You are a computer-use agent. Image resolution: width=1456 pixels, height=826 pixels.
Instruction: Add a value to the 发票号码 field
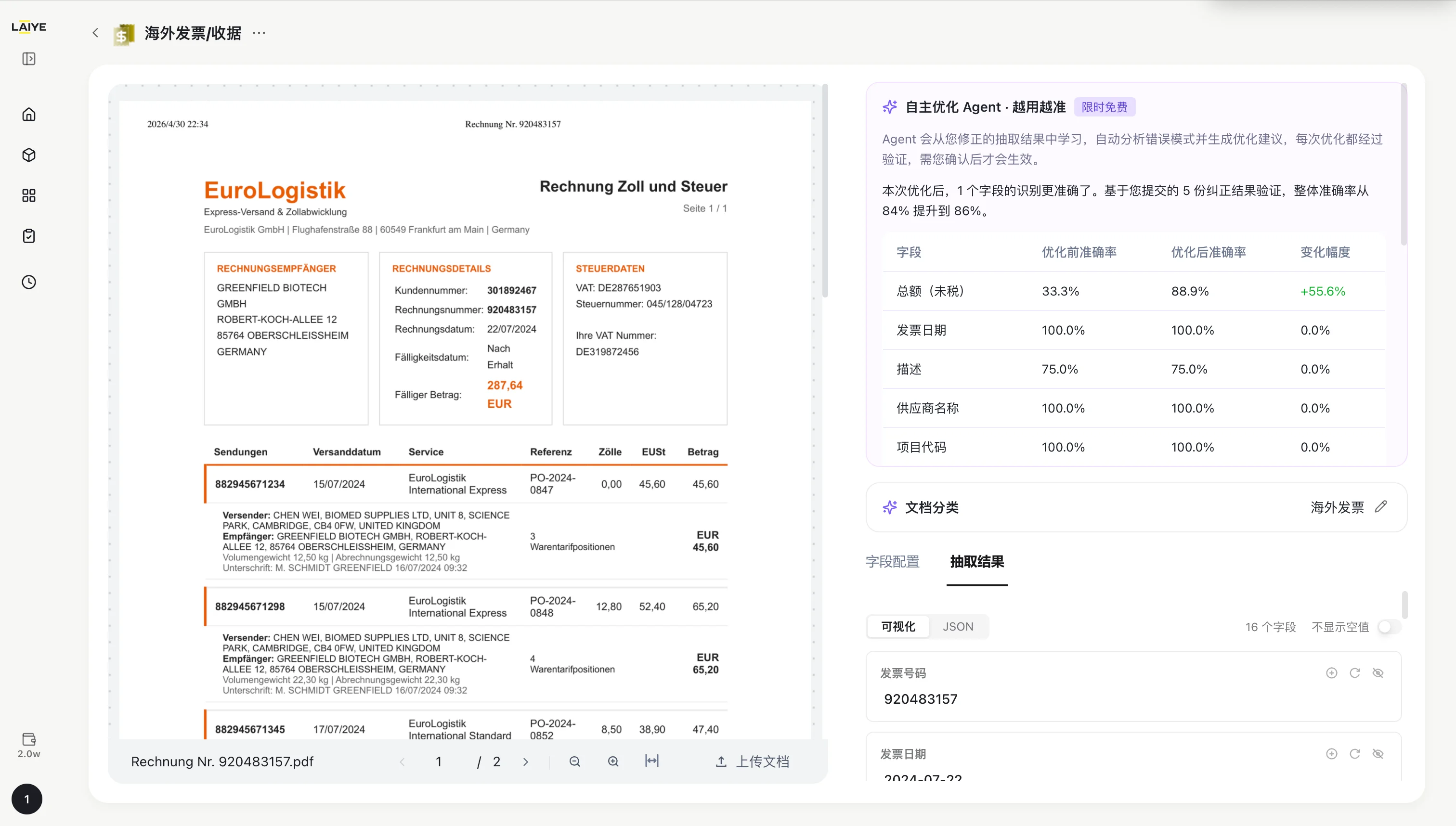pos(1332,673)
